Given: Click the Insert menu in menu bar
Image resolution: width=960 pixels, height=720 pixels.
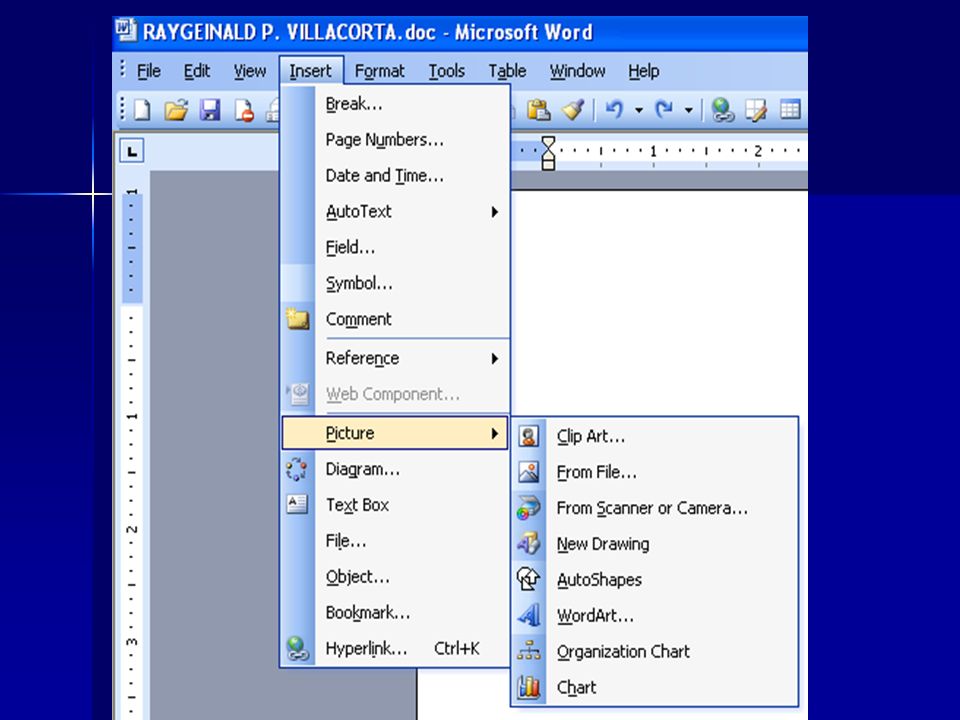Looking at the screenshot, I should pos(311,71).
